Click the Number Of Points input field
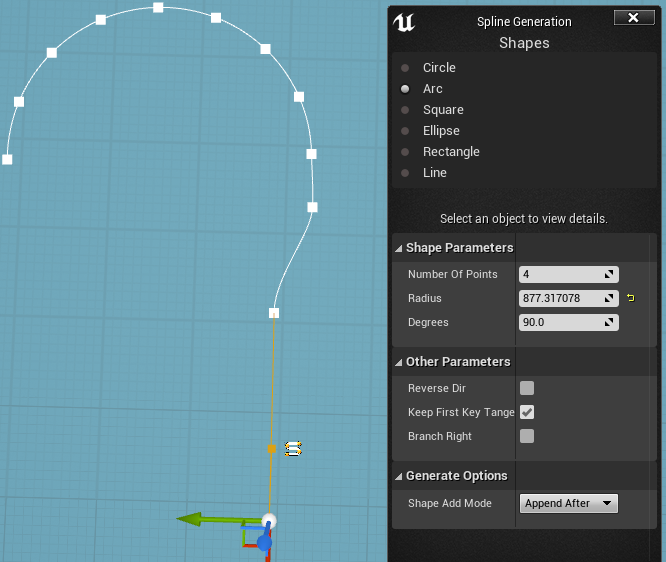 point(568,274)
